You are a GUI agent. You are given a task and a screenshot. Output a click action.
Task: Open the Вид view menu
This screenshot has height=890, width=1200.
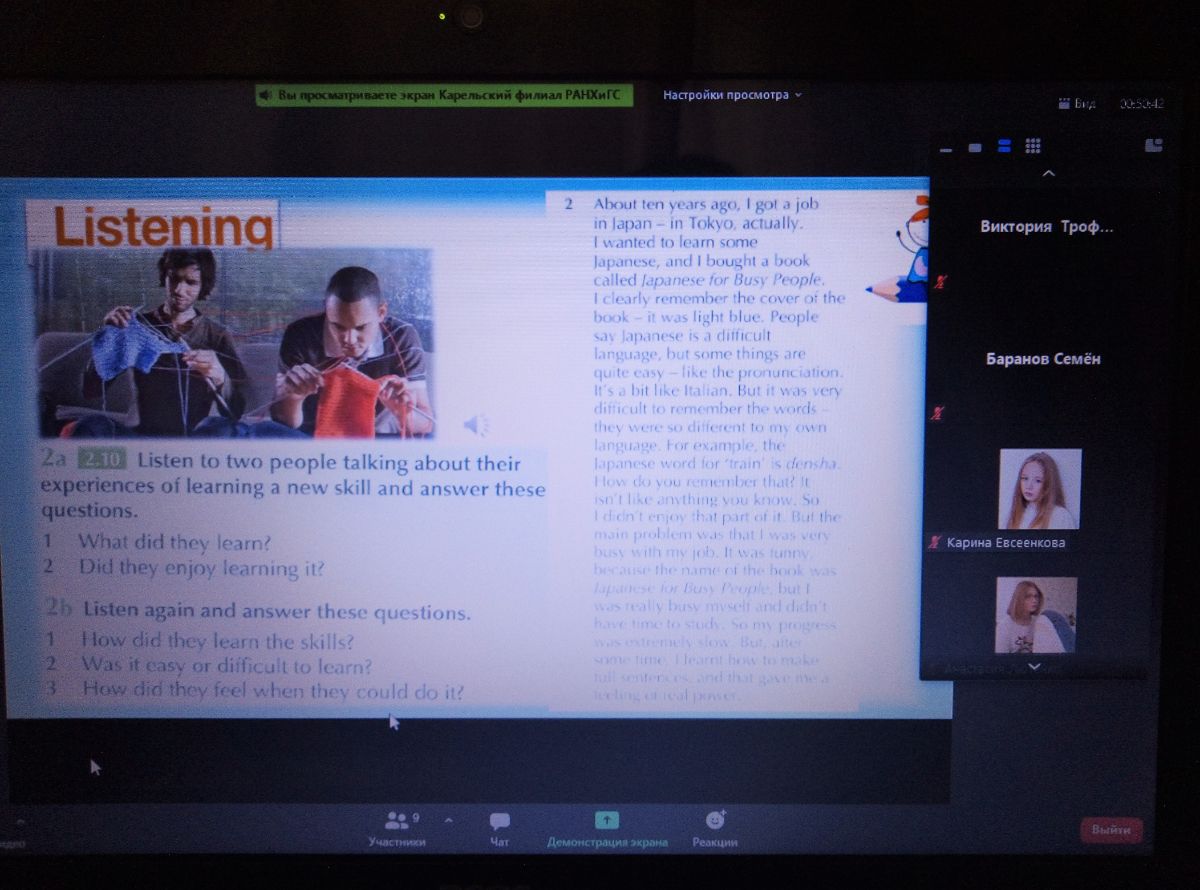pos(1078,104)
